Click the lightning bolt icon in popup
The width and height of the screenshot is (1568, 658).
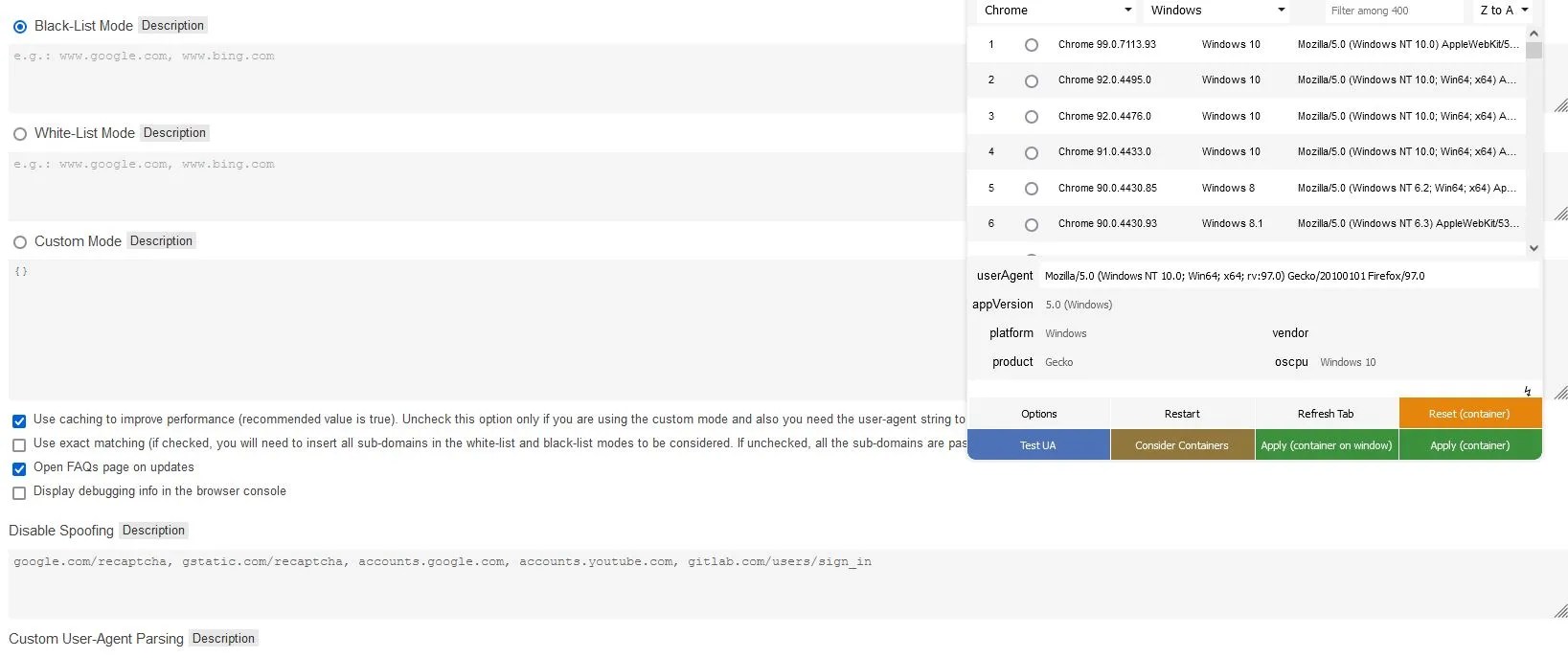[1528, 391]
